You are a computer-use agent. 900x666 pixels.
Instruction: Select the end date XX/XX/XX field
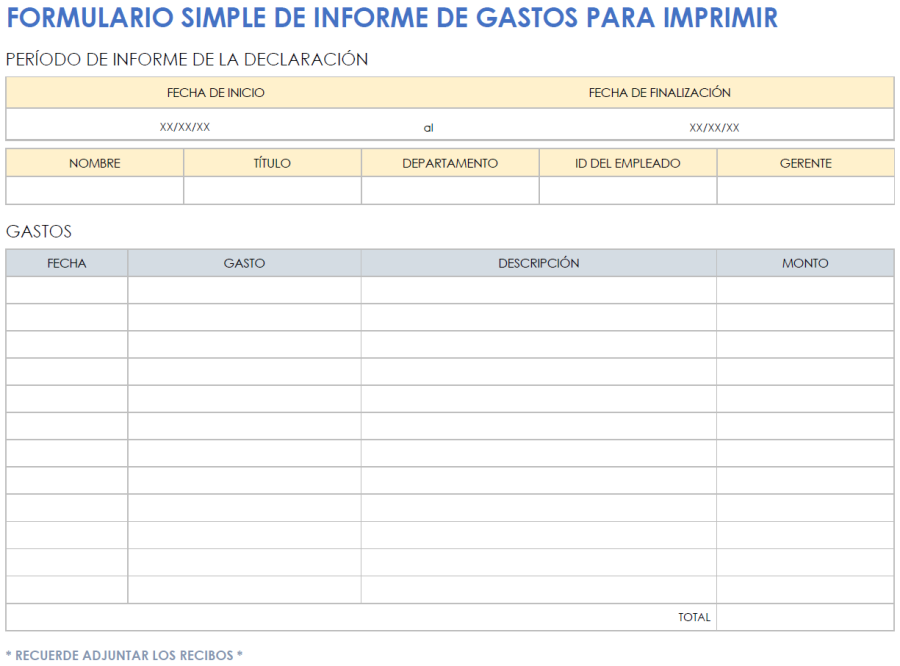pyautogui.click(x=715, y=126)
